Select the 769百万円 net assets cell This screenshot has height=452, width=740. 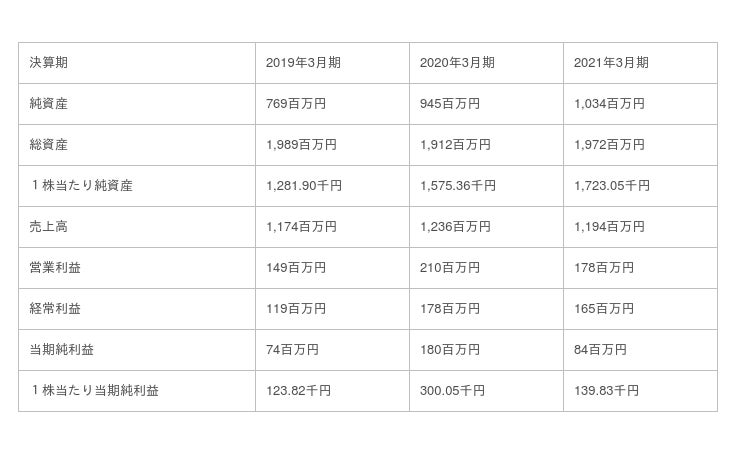296,104
